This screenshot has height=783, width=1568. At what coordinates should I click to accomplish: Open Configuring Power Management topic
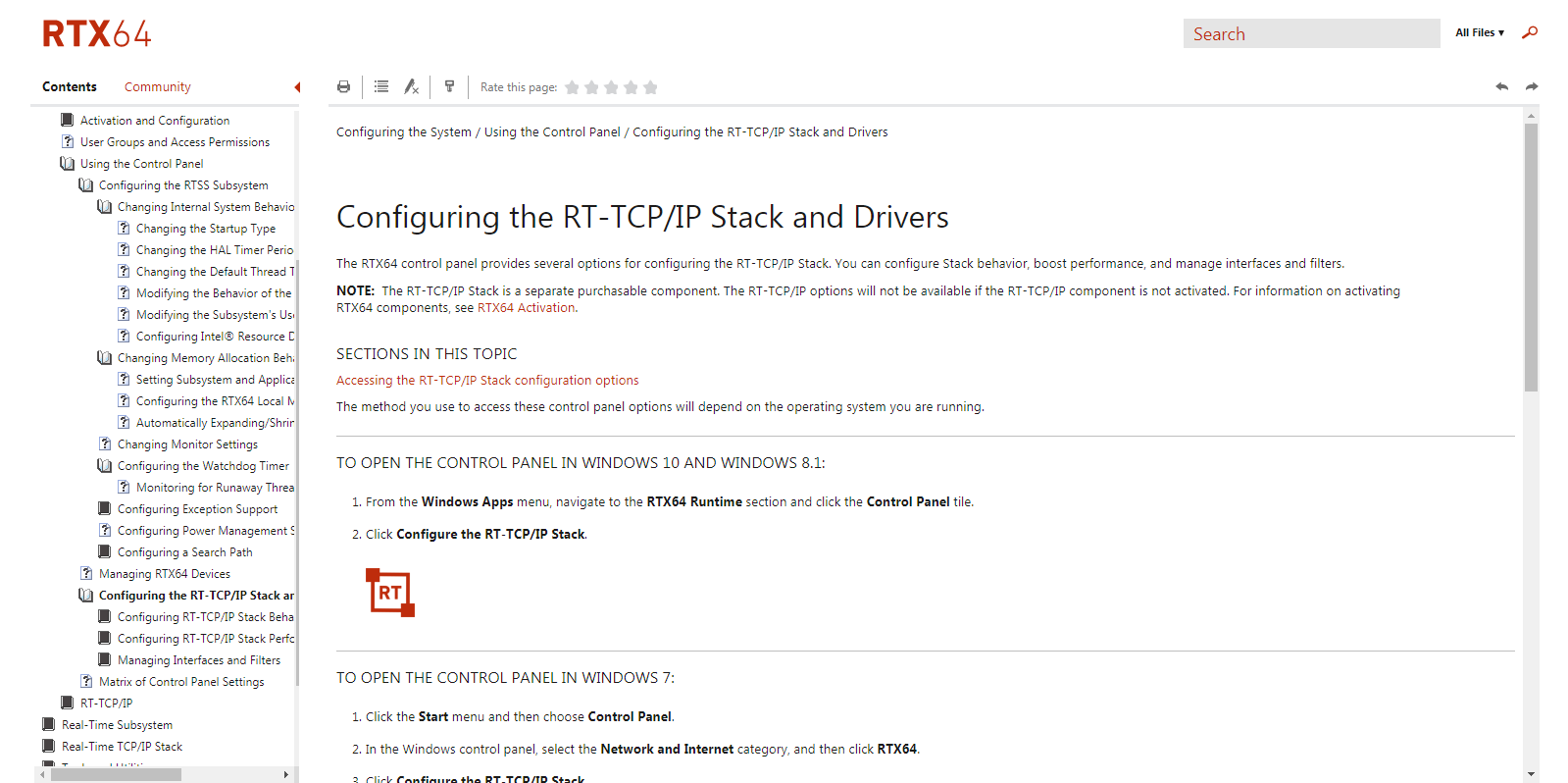pyautogui.click(x=206, y=530)
